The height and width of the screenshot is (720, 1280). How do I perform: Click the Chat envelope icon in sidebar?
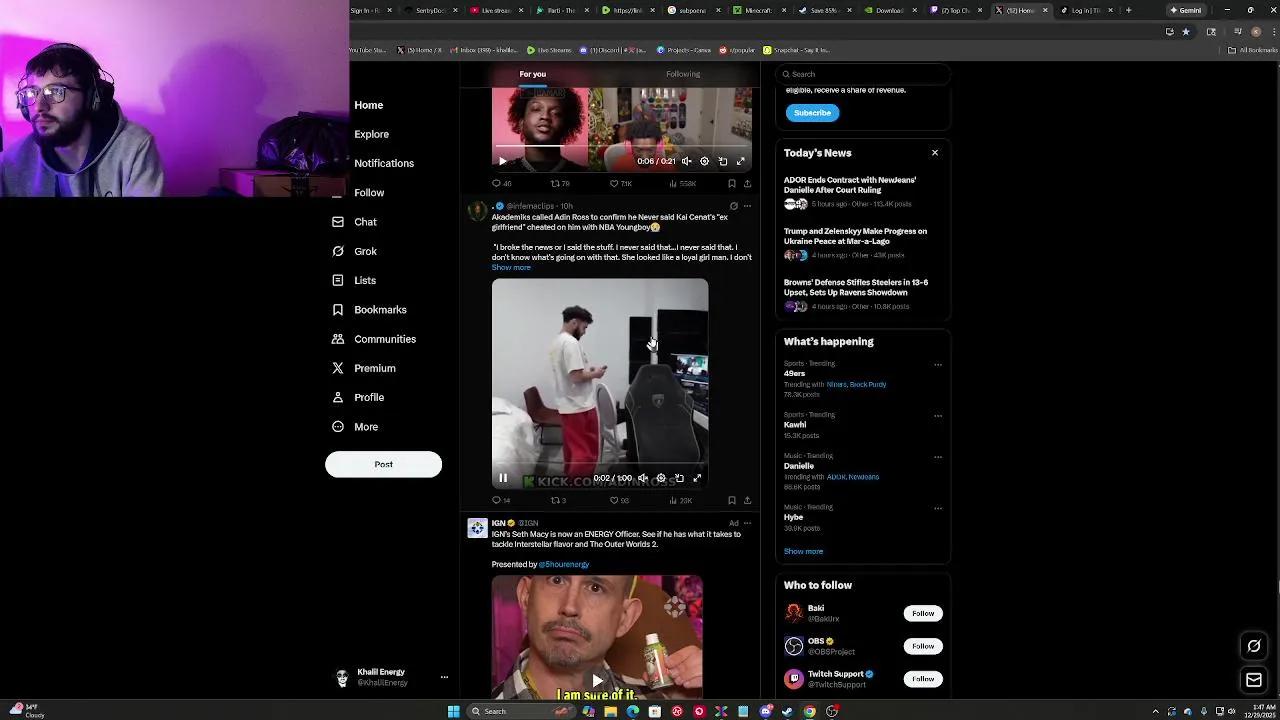pos(338,222)
